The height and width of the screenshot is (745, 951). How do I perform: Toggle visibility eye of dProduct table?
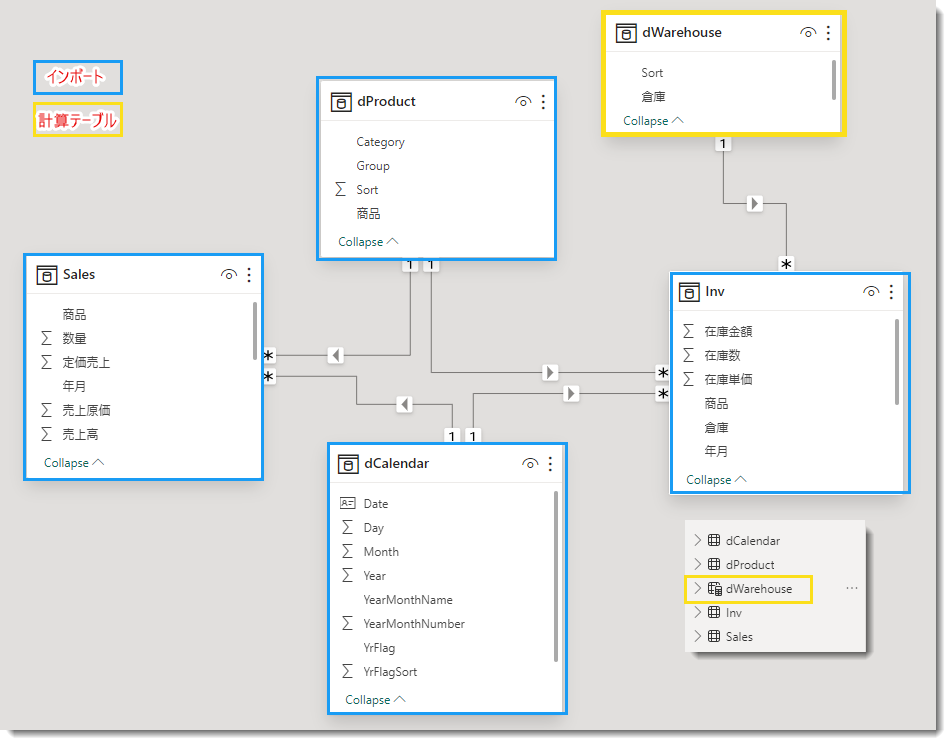[x=523, y=102]
